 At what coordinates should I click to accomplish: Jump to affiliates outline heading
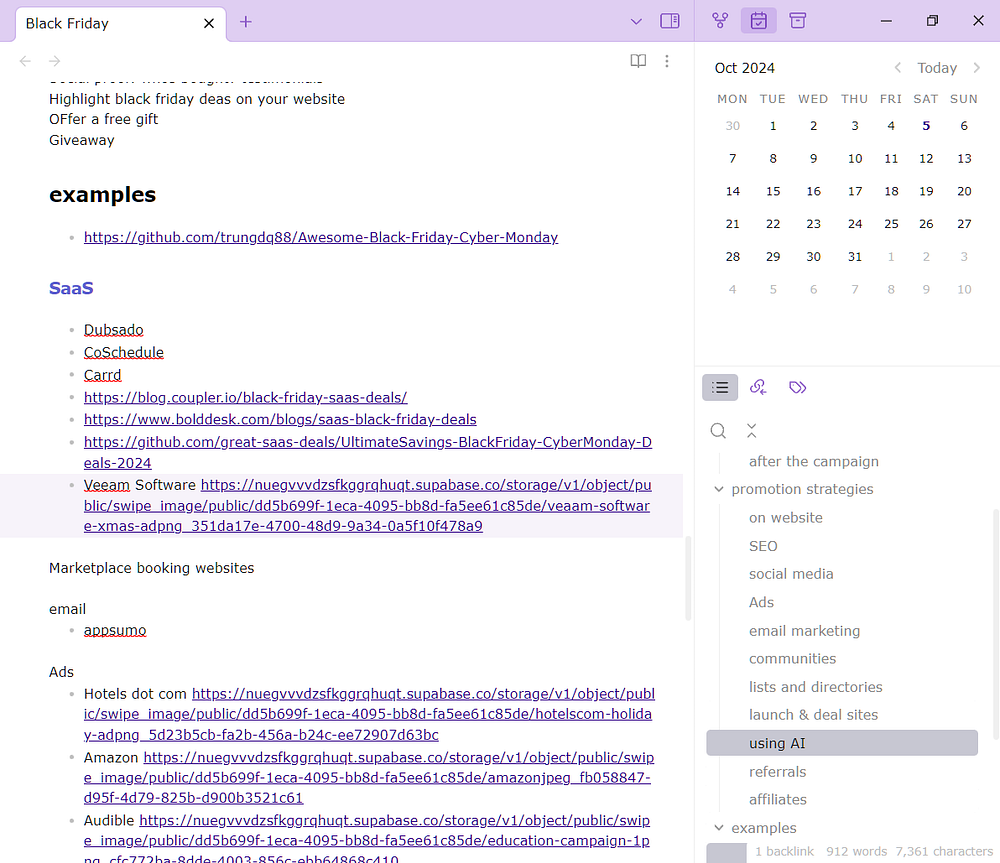(777, 800)
